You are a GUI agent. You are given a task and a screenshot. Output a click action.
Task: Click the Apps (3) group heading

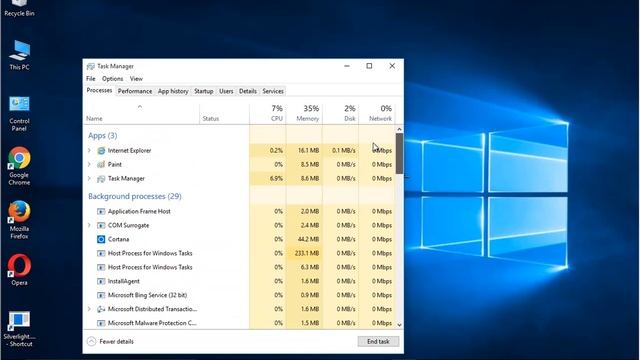pyautogui.click(x=102, y=136)
